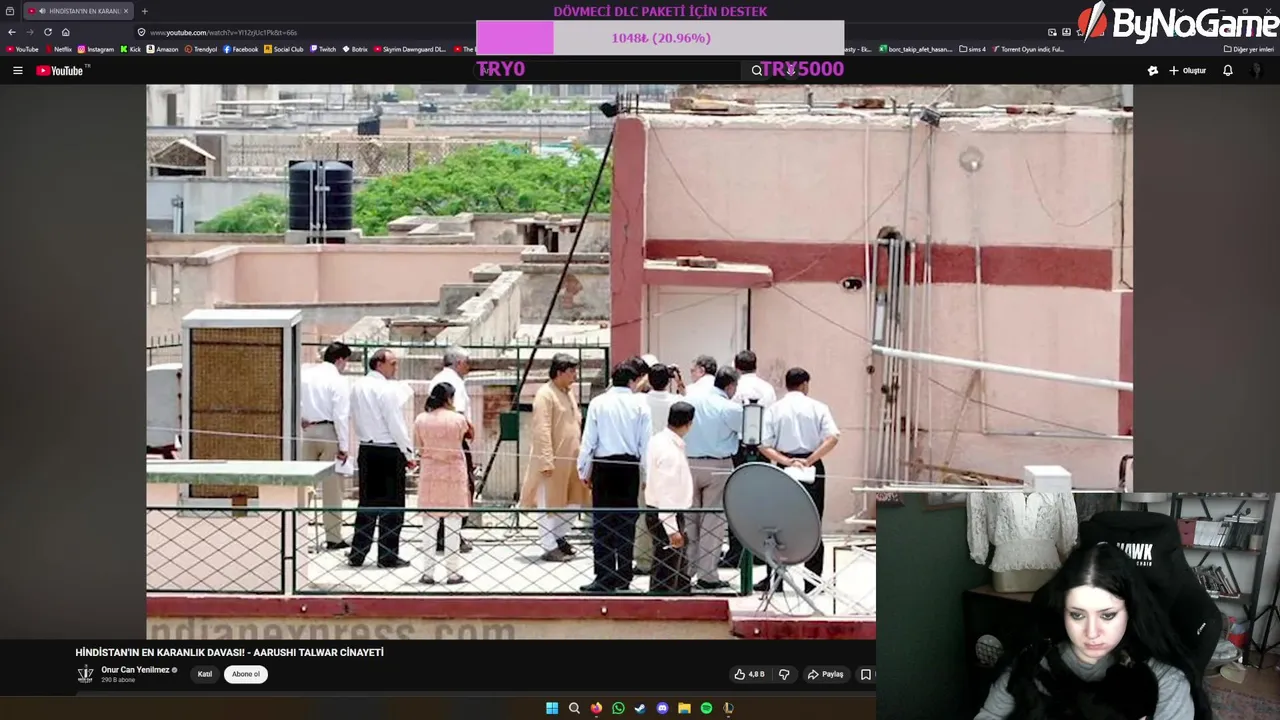Open the YouTube account avatar menu
The image size is (1280, 720).
(1258, 71)
